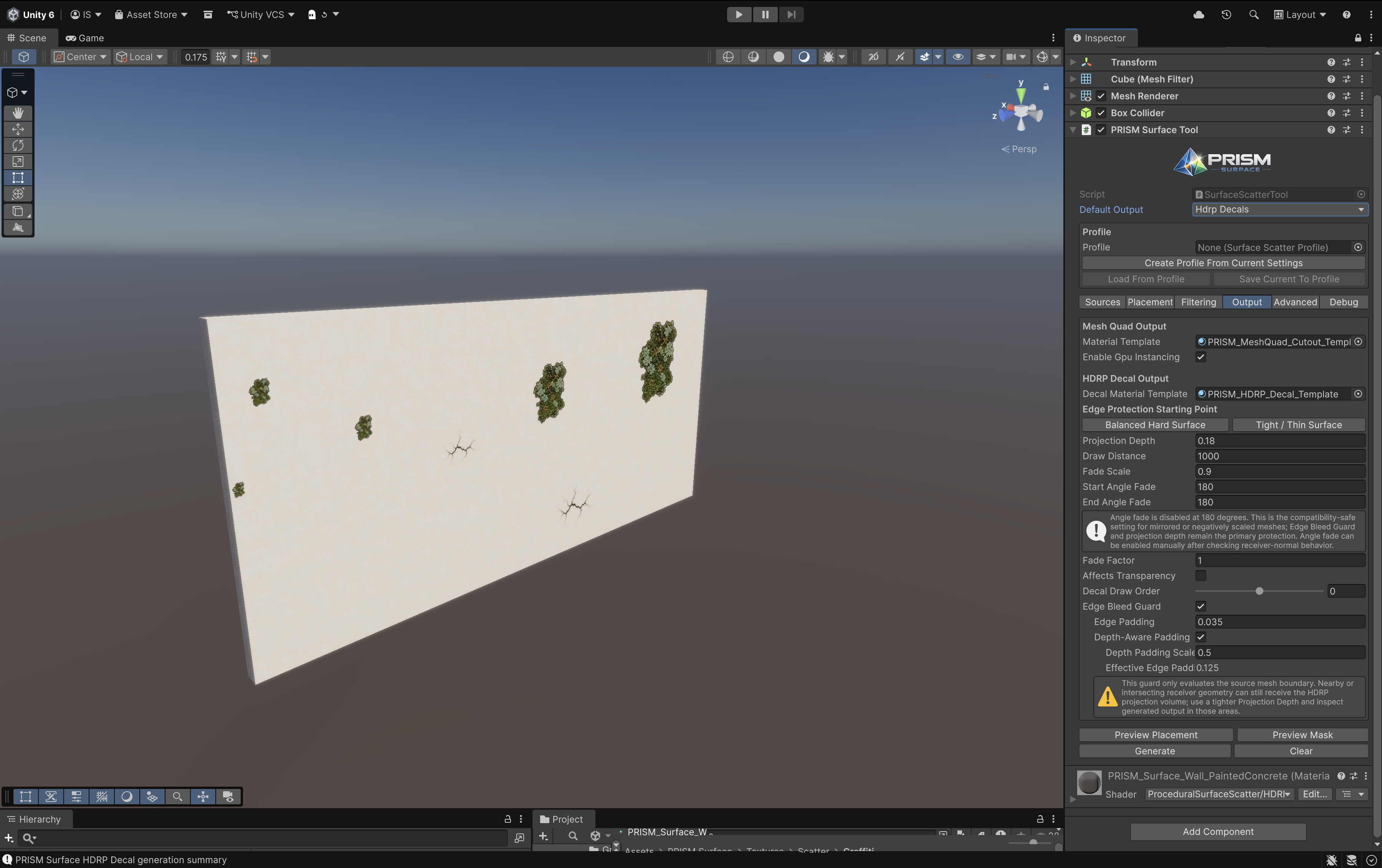Adjust the Decal Draw Order slider
Viewport: 1382px width, 868px height.
[x=1259, y=591]
